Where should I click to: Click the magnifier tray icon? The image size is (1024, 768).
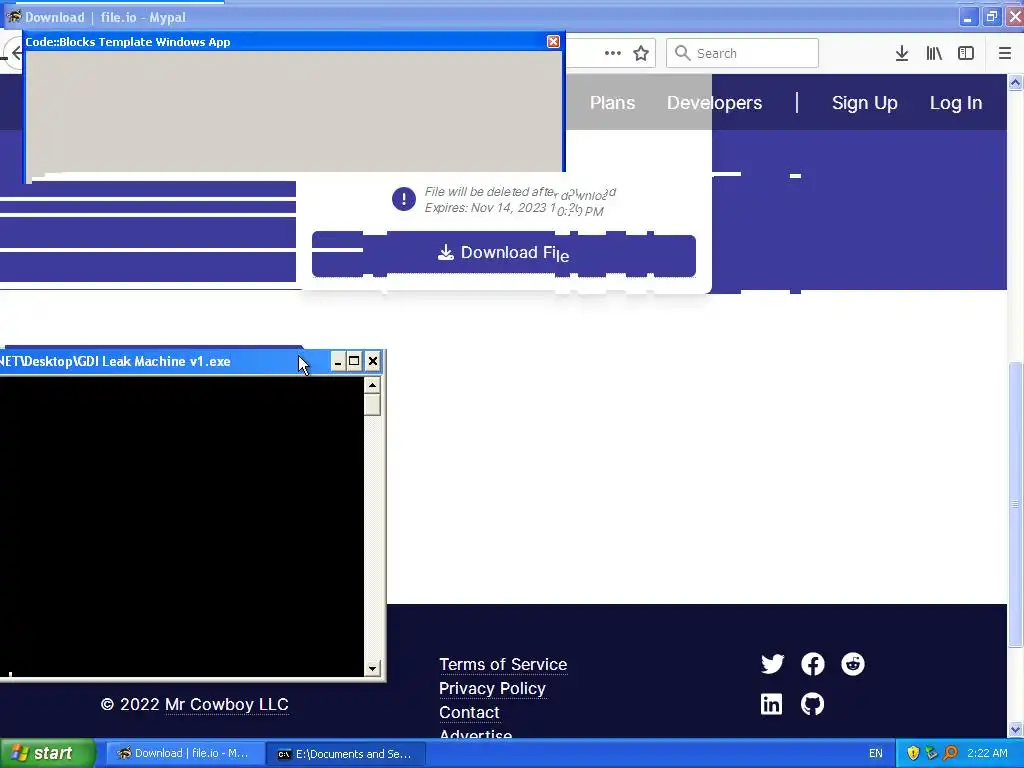pos(950,754)
